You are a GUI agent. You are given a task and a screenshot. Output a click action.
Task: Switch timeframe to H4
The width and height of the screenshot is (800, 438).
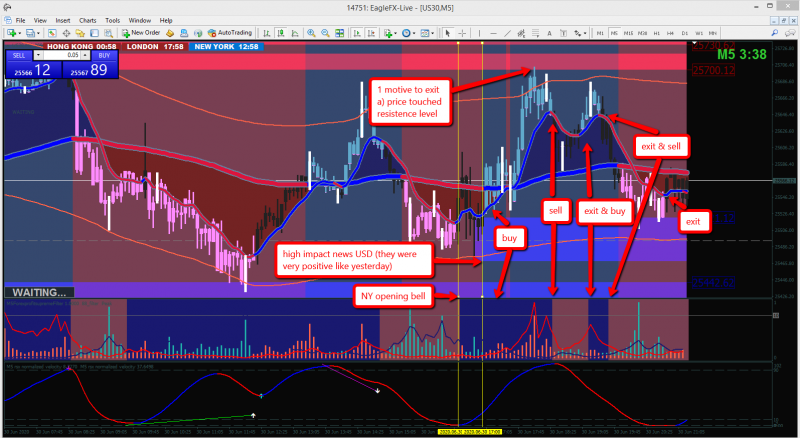[x=670, y=33]
